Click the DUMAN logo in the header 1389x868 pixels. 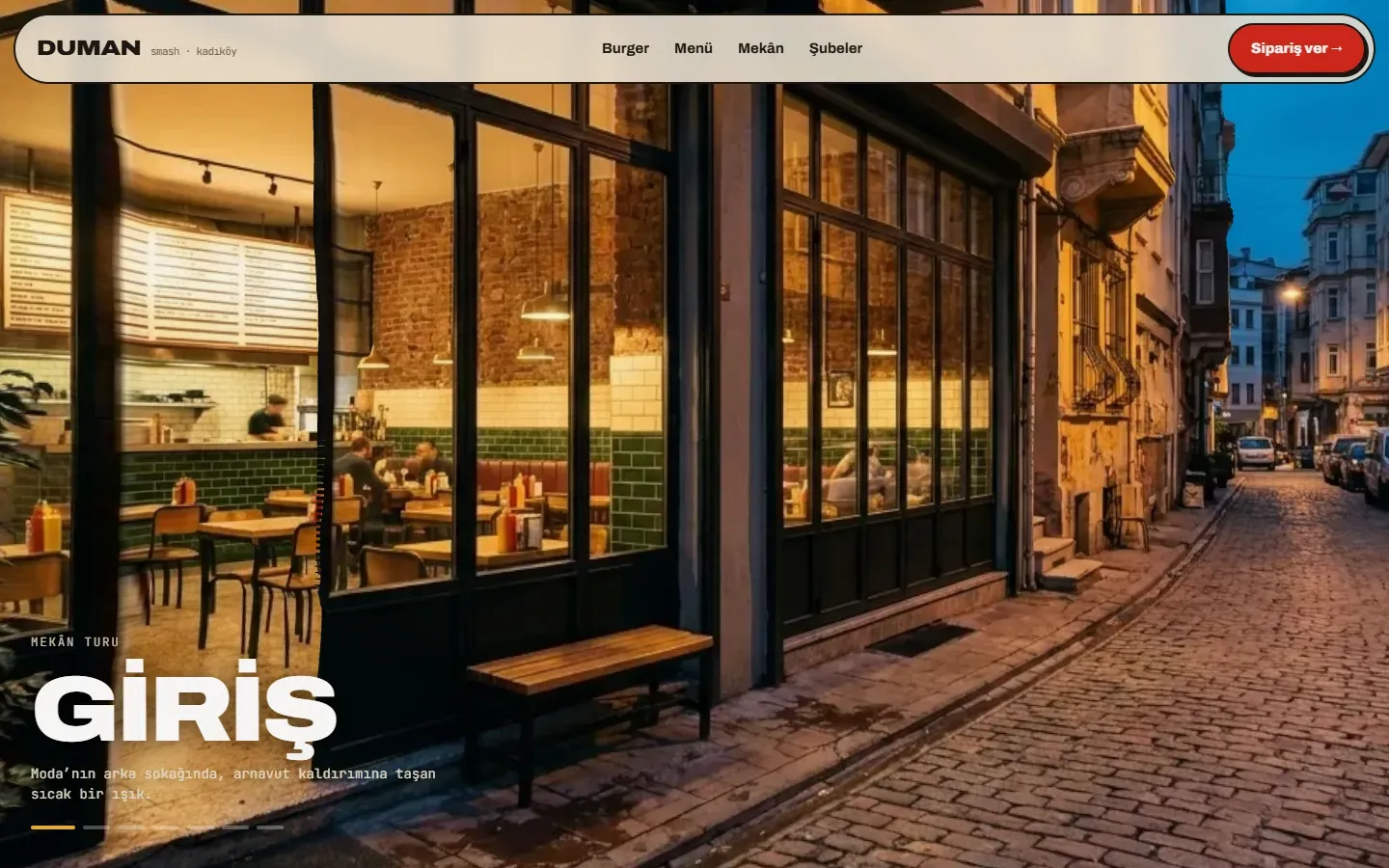(x=89, y=48)
